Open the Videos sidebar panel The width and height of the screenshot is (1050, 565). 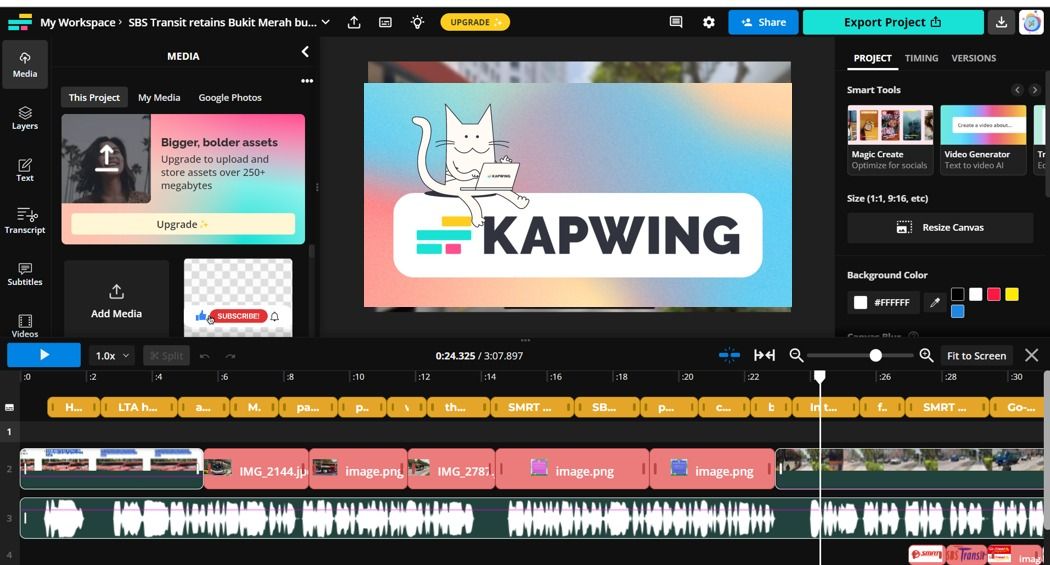25,325
